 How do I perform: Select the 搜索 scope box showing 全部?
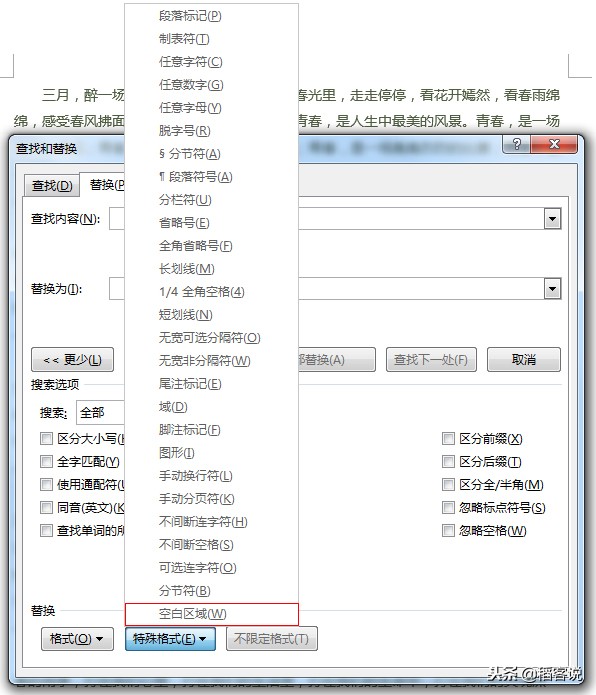101,413
